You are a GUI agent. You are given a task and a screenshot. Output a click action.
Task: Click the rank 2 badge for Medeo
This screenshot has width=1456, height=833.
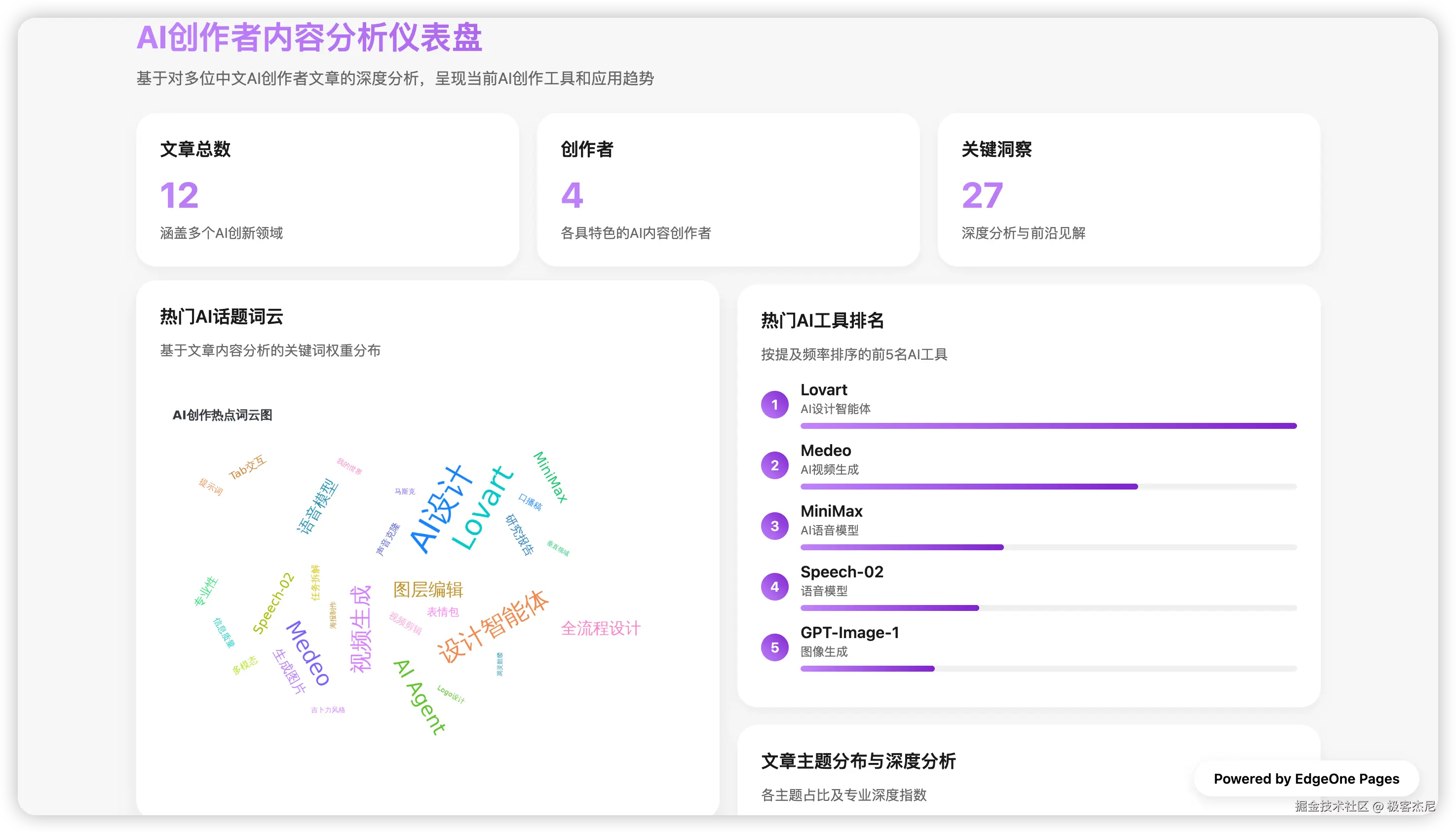tap(774, 465)
